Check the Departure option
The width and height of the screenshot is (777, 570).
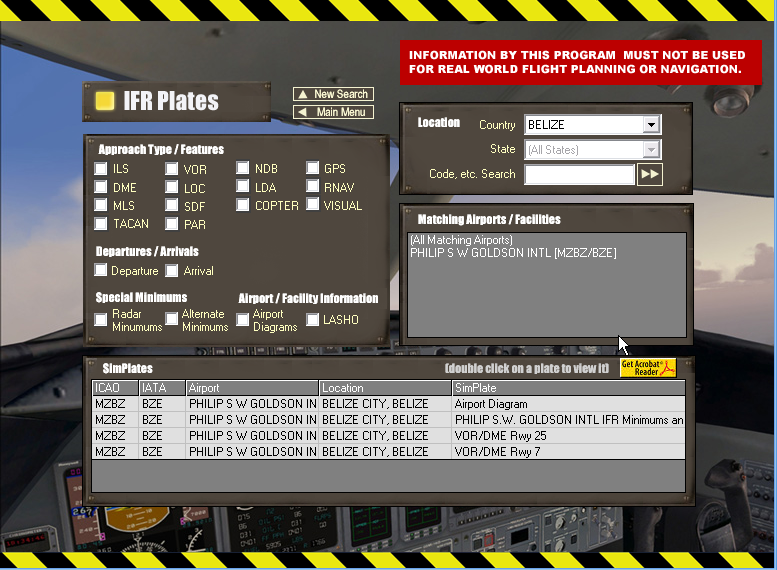101,270
